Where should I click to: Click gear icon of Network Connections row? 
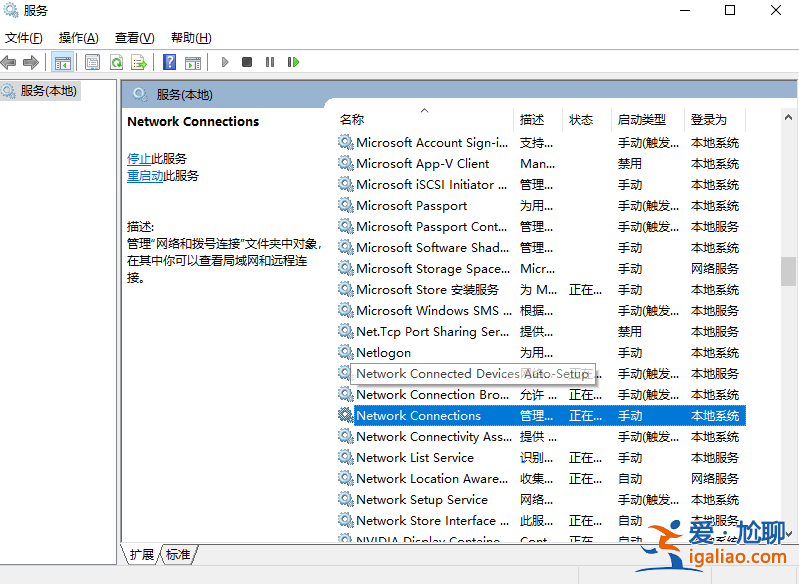pyautogui.click(x=345, y=415)
